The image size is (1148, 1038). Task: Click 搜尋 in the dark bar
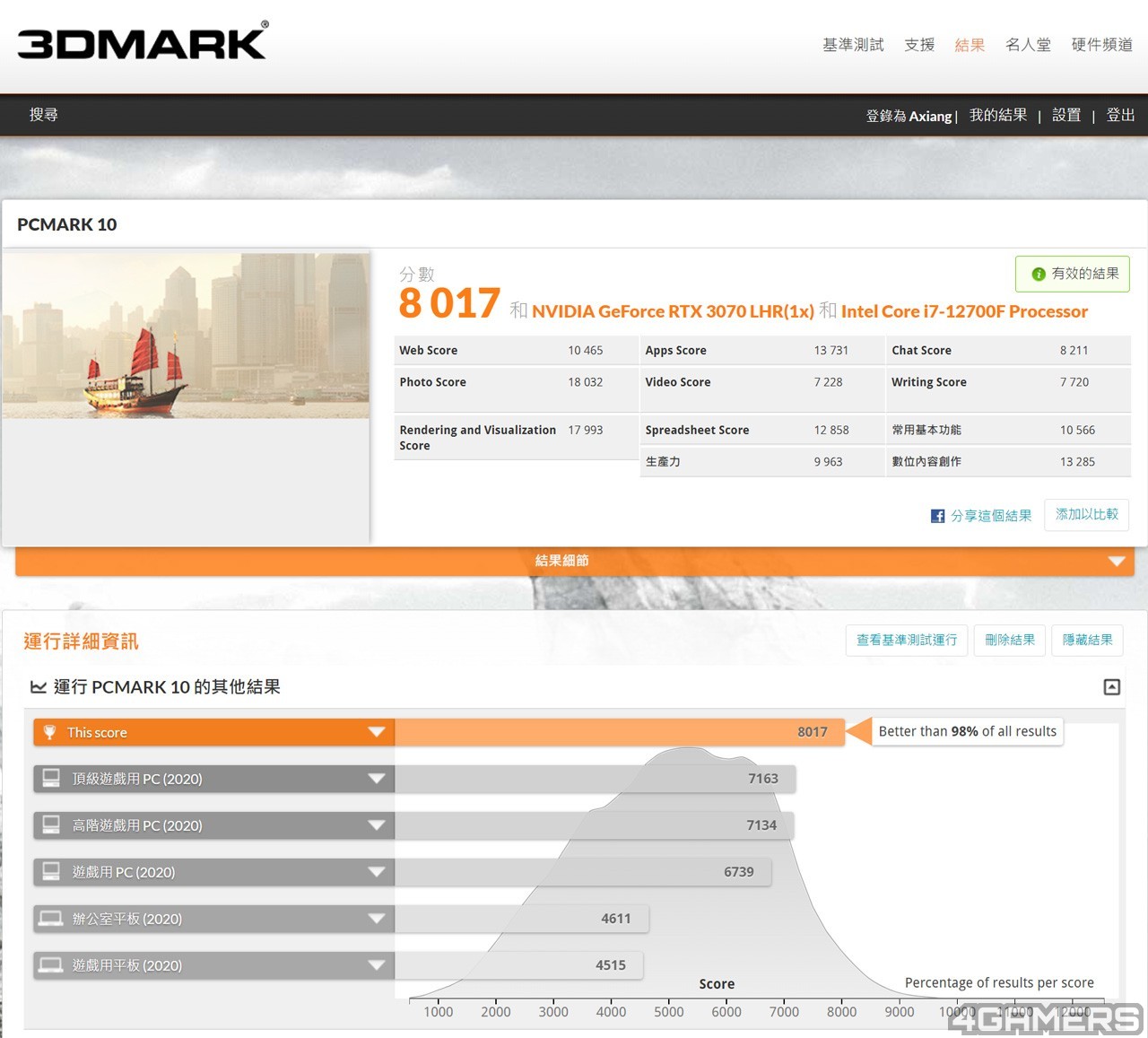tap(44, 115)
